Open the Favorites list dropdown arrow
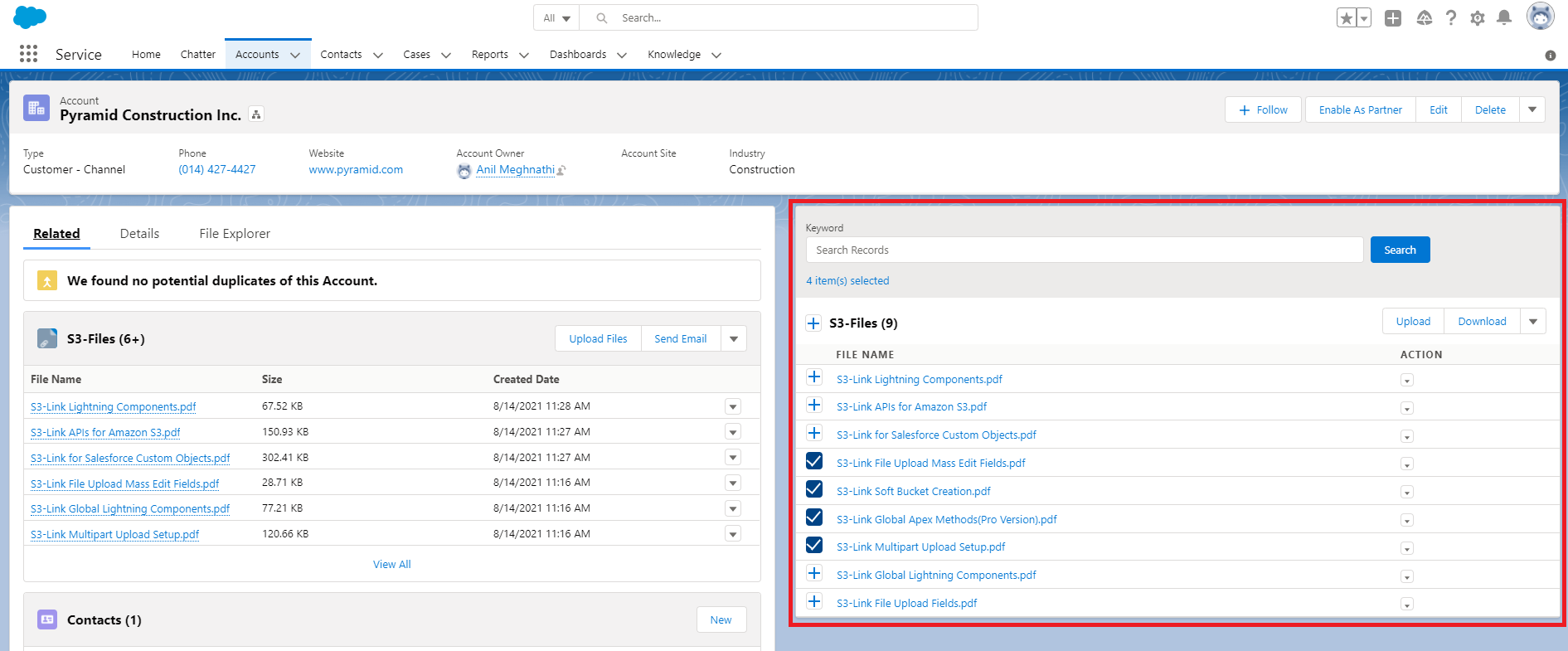Screen dimensions: 1568x651 [1364, 18]
